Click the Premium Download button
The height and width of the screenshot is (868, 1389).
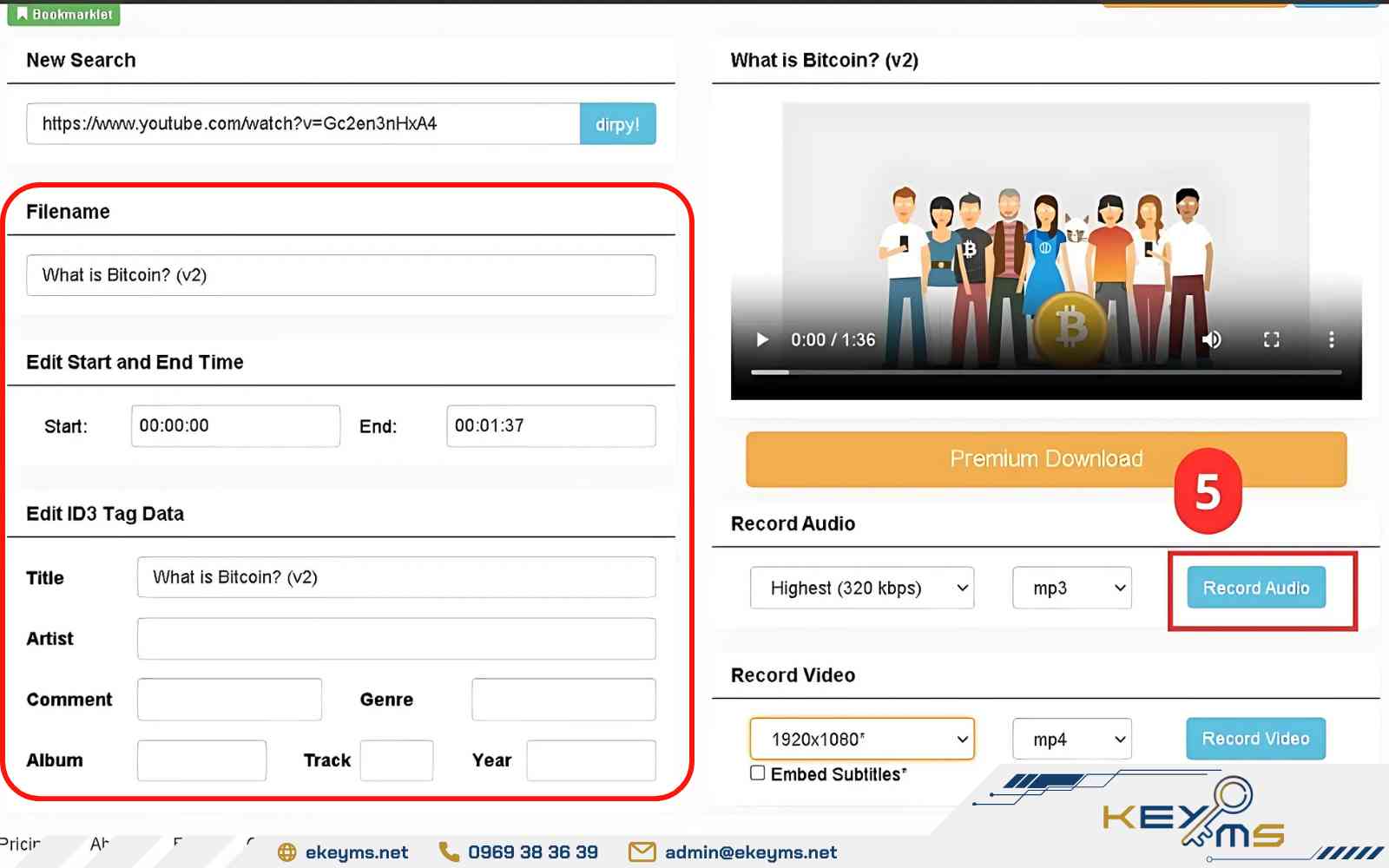1046,459
